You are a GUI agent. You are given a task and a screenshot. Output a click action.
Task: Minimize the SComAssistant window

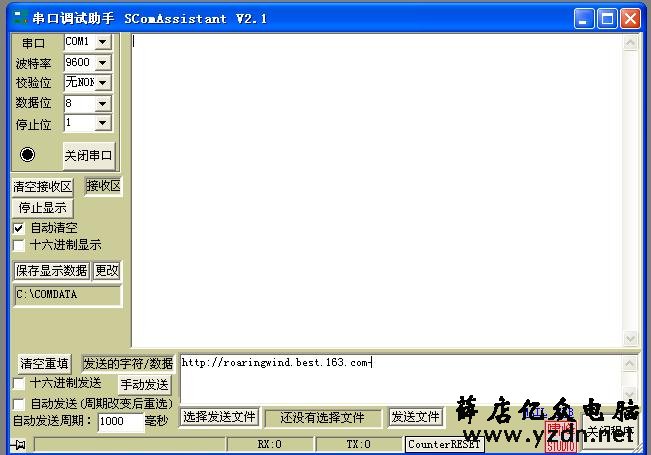coord(584,19)
